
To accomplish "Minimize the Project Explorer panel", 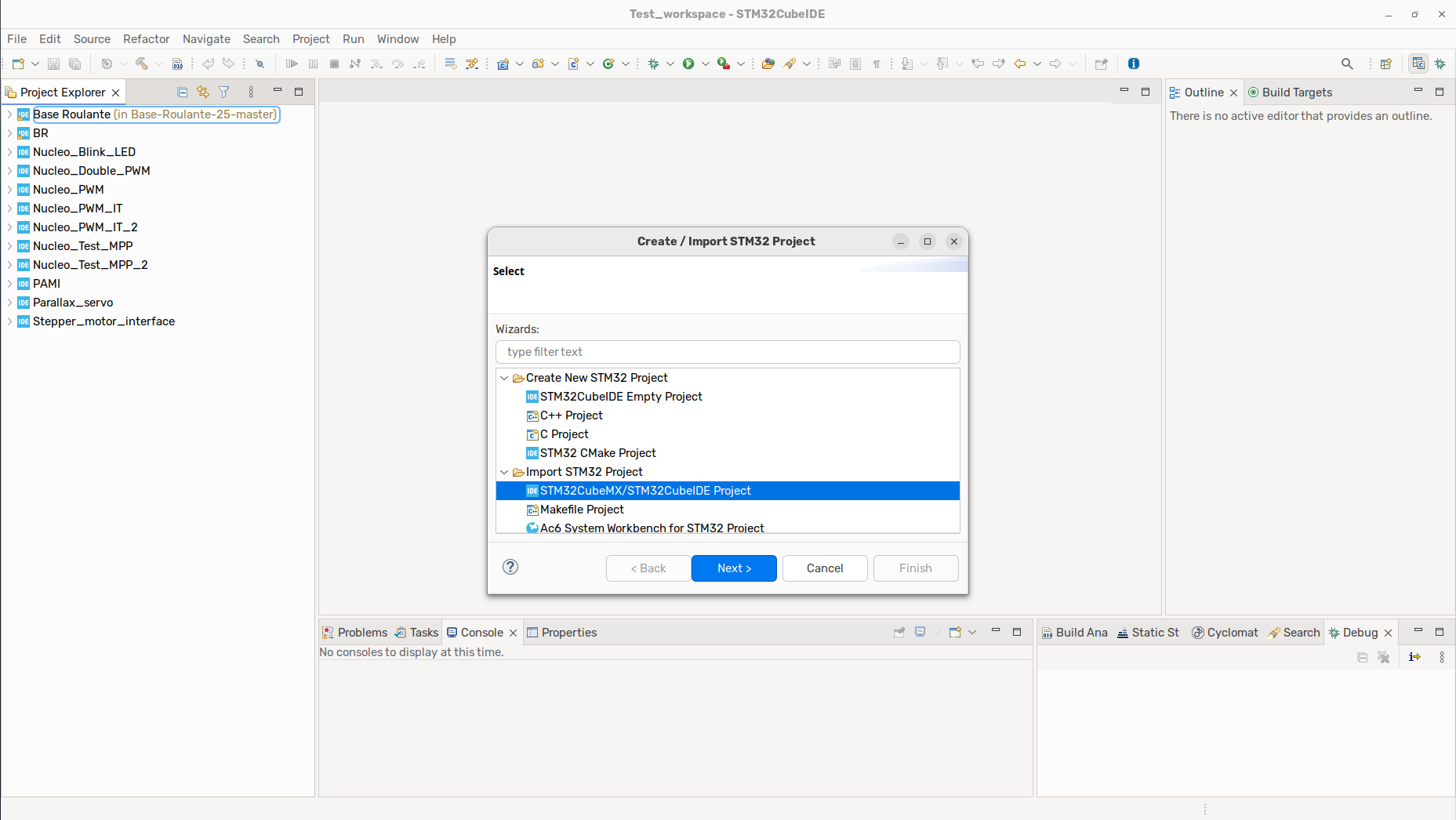I will pos(277,91).
